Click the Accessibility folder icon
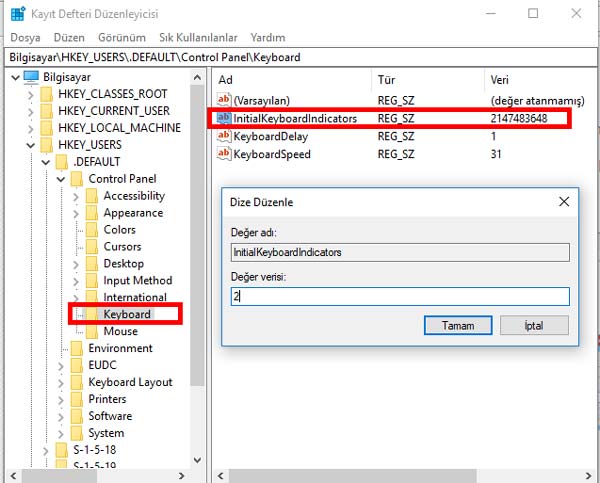Image resolution: width=600 pixels, height=483 pixels. click(x=92, y=196)
